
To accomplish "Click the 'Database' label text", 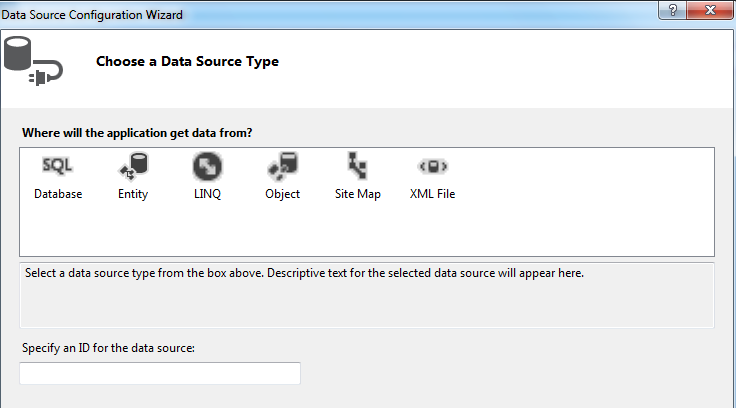I will [x=58, y=194].
